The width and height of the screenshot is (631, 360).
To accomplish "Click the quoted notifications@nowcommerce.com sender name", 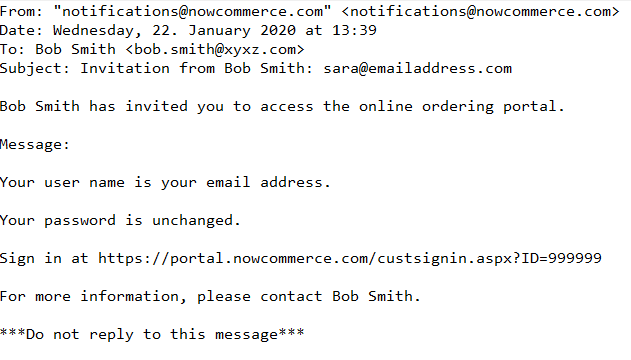I will pyautogui.click(x=192, y=12).
